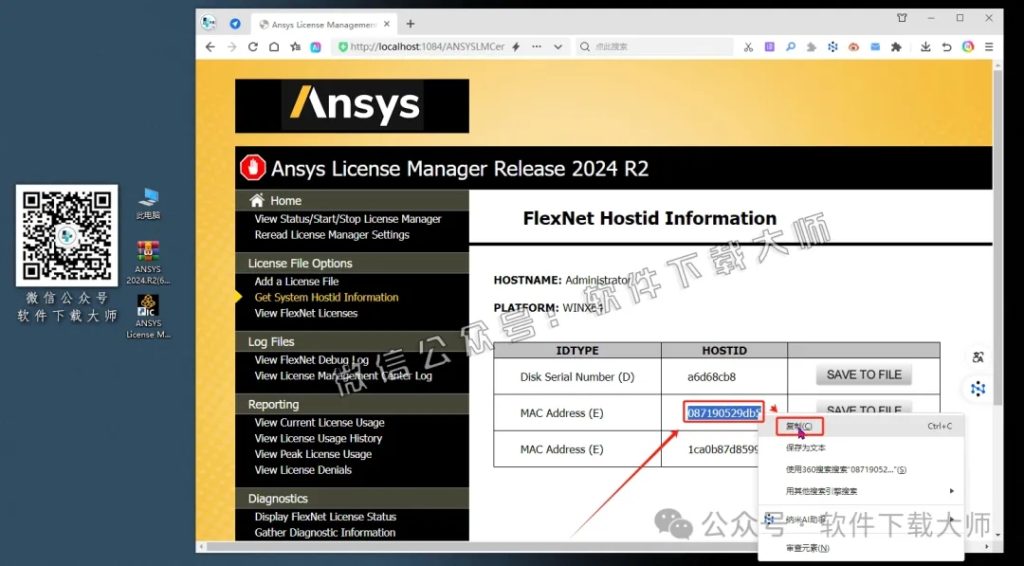Open Gather Diagnostic Information

(325, 533)
